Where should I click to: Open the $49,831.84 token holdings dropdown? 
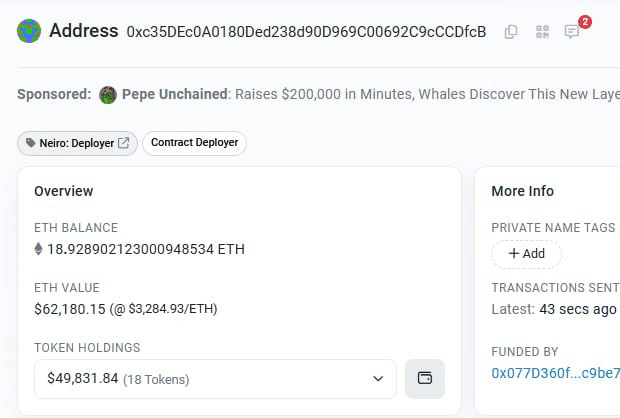(215, 379)
